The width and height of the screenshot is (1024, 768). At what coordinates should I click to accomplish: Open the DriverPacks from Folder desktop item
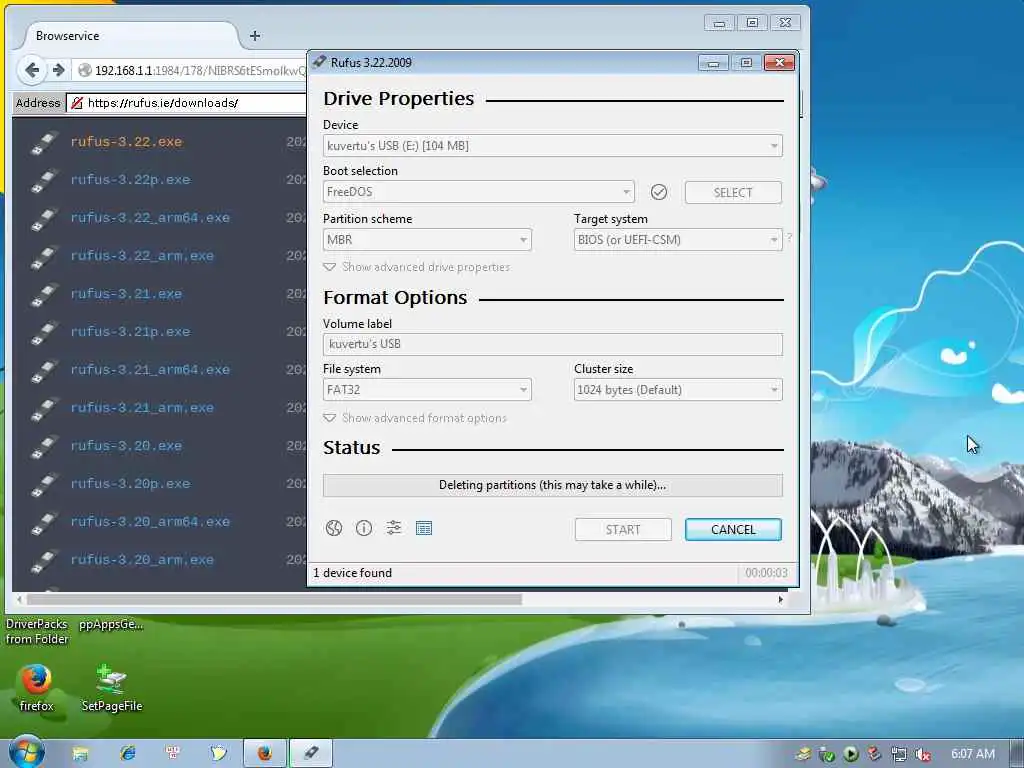pyautogui.click(x=37, y=632)
